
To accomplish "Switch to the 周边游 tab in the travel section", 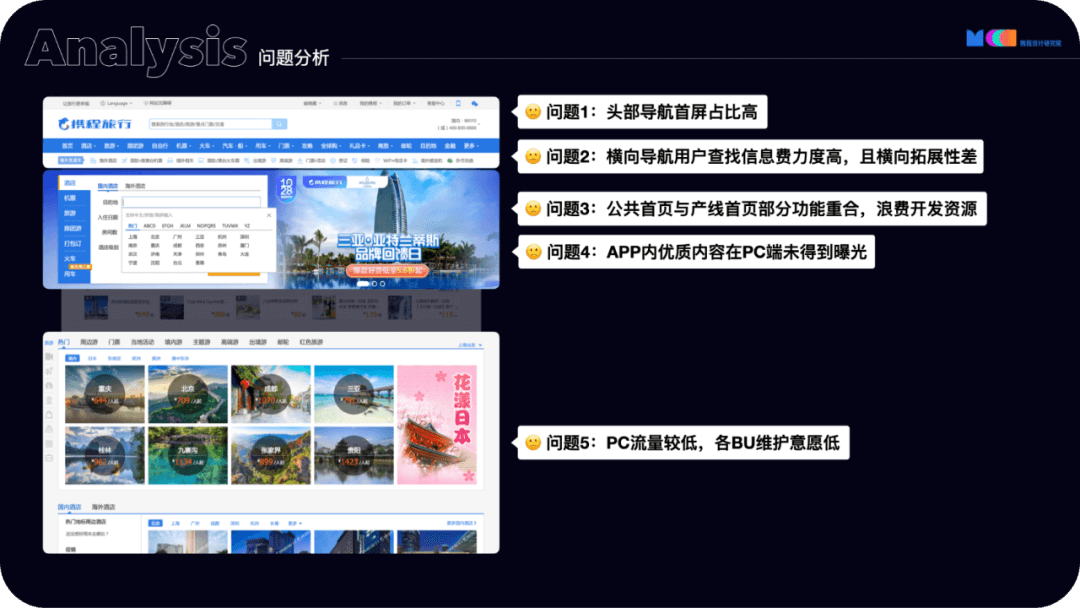I will pos(89,342).
